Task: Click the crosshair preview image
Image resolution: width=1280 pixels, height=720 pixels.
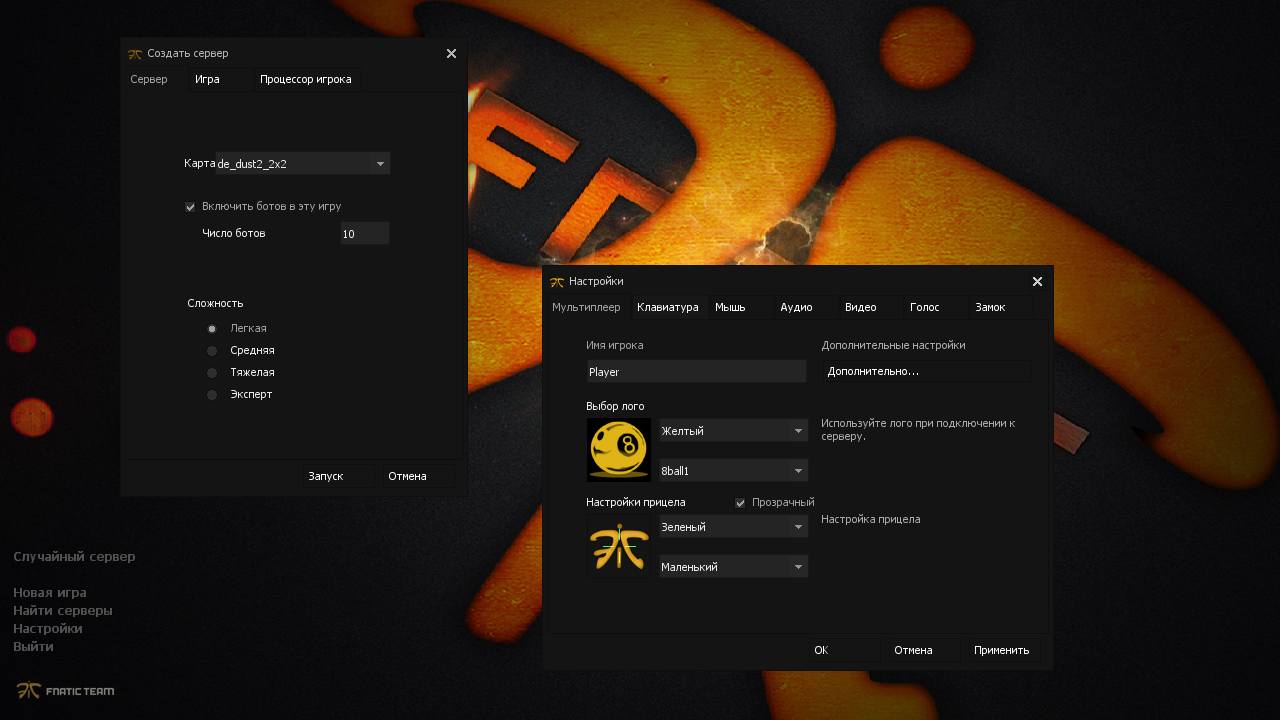Action: pyautogui.click(x=618, y=547)
